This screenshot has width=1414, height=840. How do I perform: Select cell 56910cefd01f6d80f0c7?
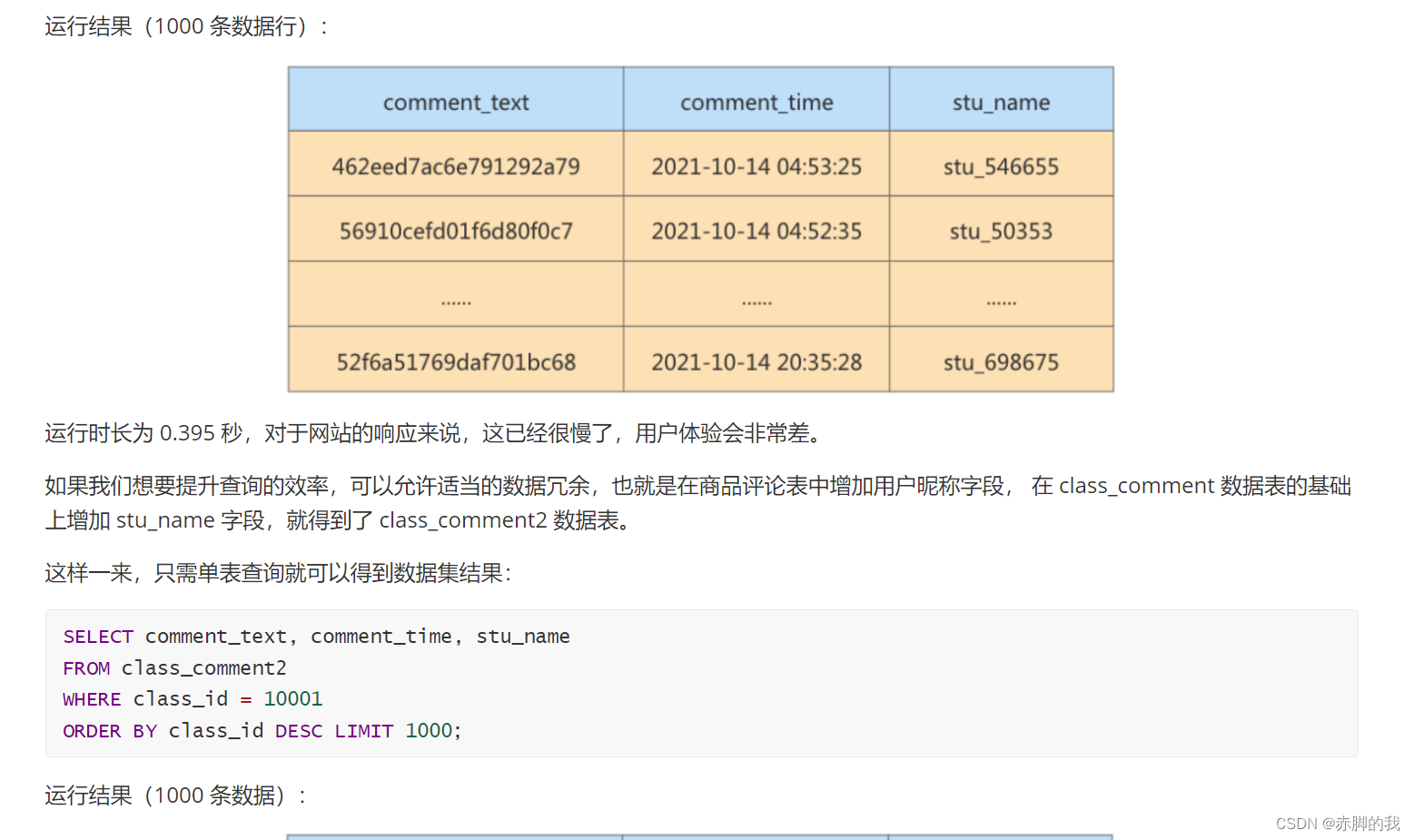coord(456,230)
